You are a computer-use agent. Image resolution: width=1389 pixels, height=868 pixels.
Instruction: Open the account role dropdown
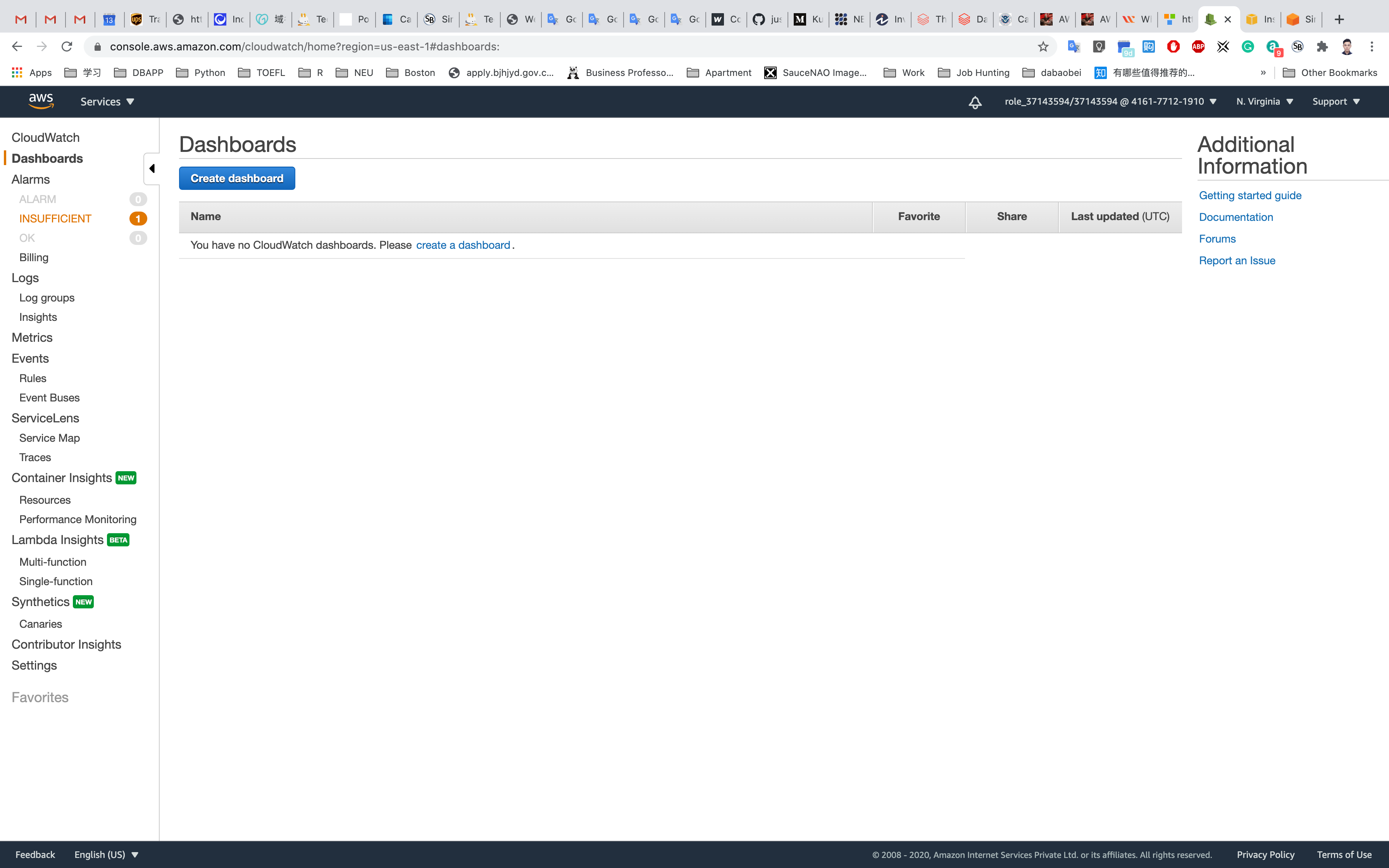1110,102
